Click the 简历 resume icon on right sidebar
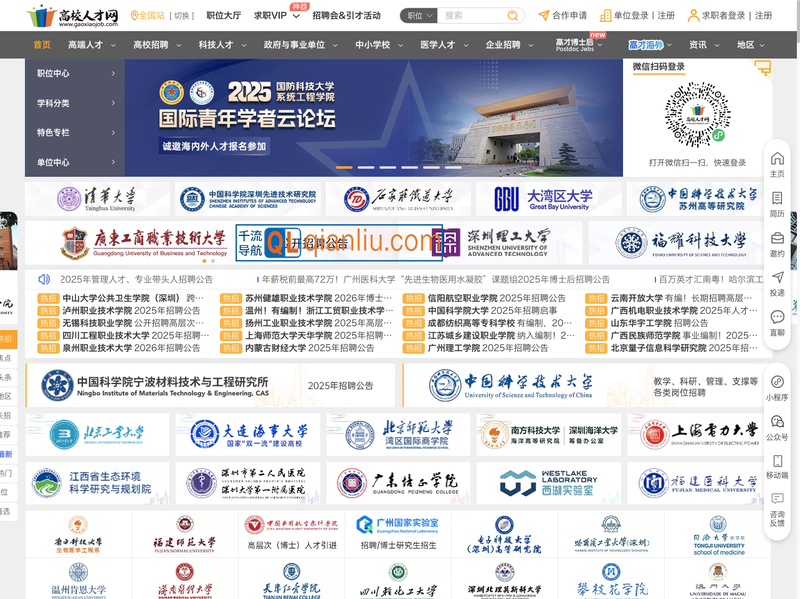Image resolution: width=800 pixels, height=599 pixels. [x=777, y=202]
